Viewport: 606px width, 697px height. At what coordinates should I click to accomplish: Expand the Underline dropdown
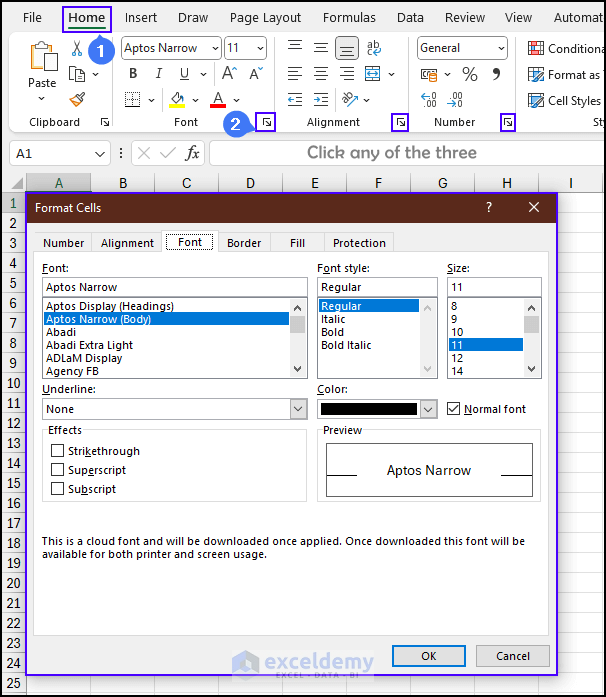298,409
